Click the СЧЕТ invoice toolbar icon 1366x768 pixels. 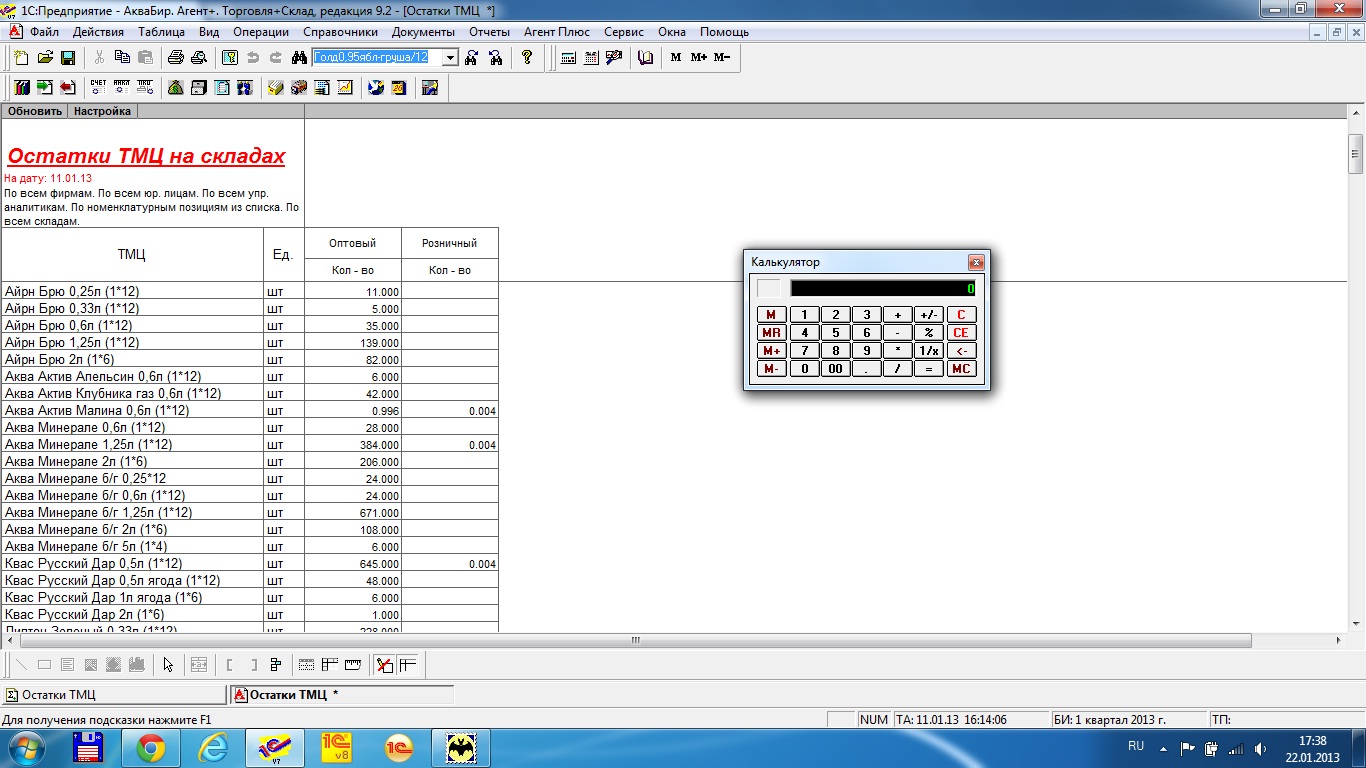pyautogui.click(x=98, y=88)
